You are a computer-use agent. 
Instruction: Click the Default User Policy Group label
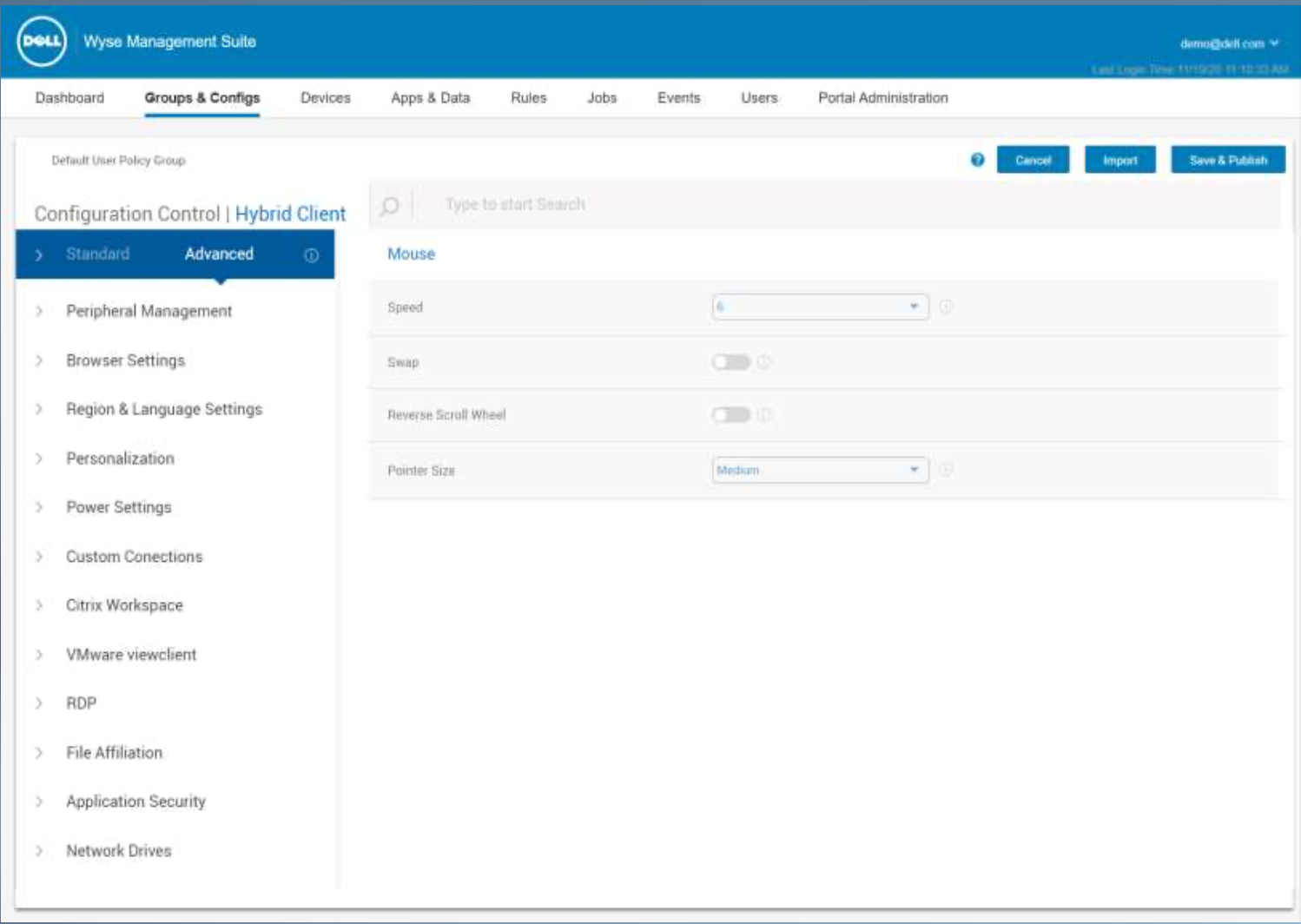118,161
